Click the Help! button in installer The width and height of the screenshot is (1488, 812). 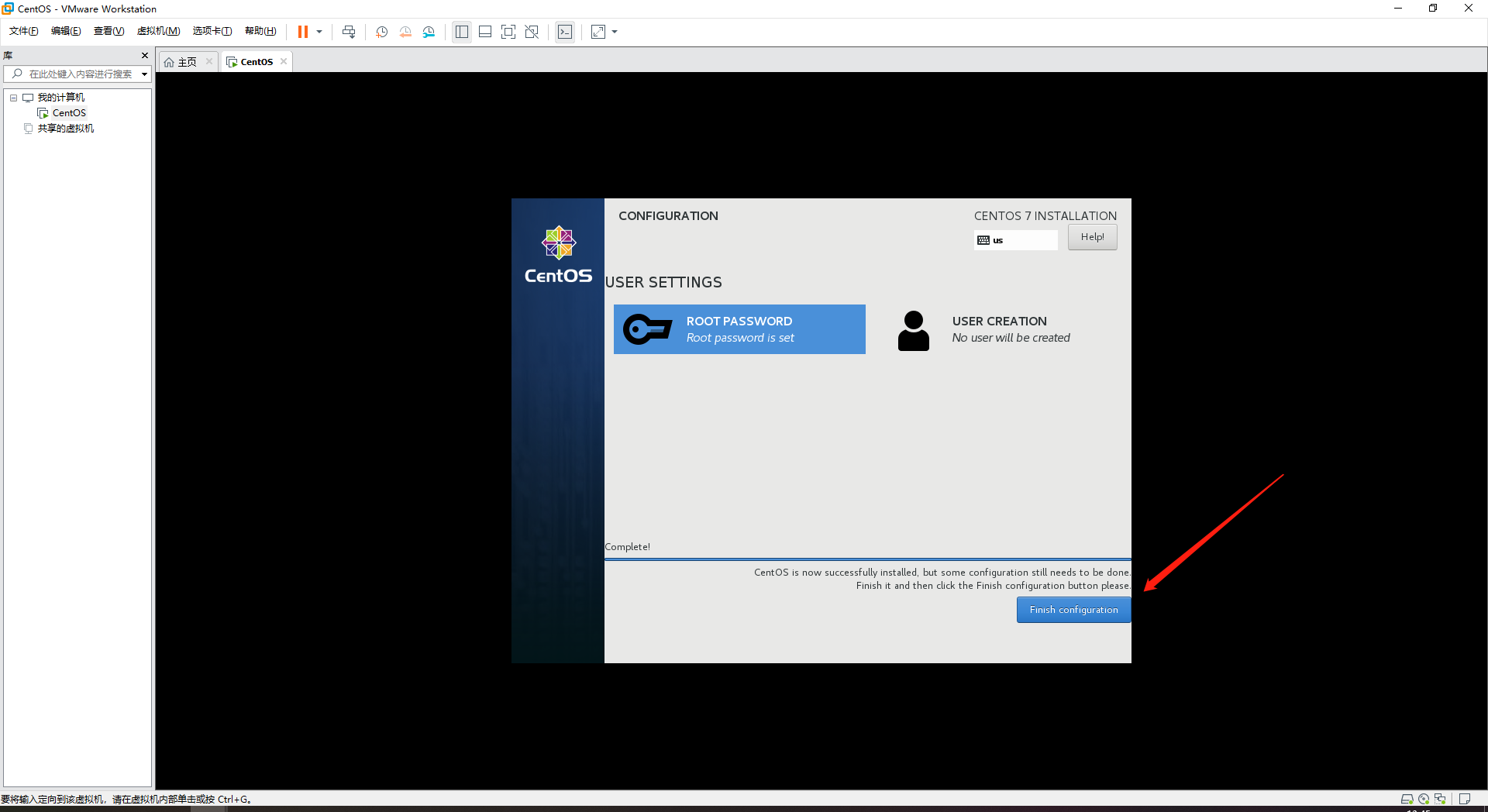[1092, 237]
